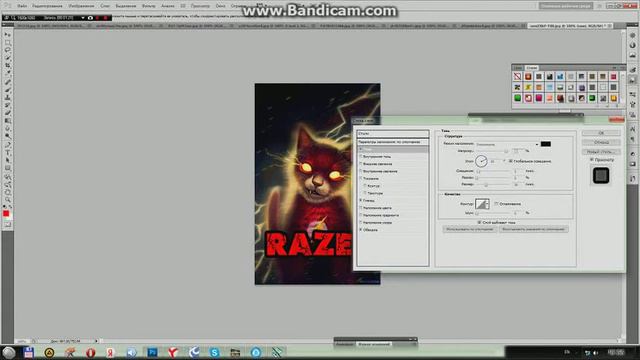Disable the Глянец style checkbox

[360, 200]
